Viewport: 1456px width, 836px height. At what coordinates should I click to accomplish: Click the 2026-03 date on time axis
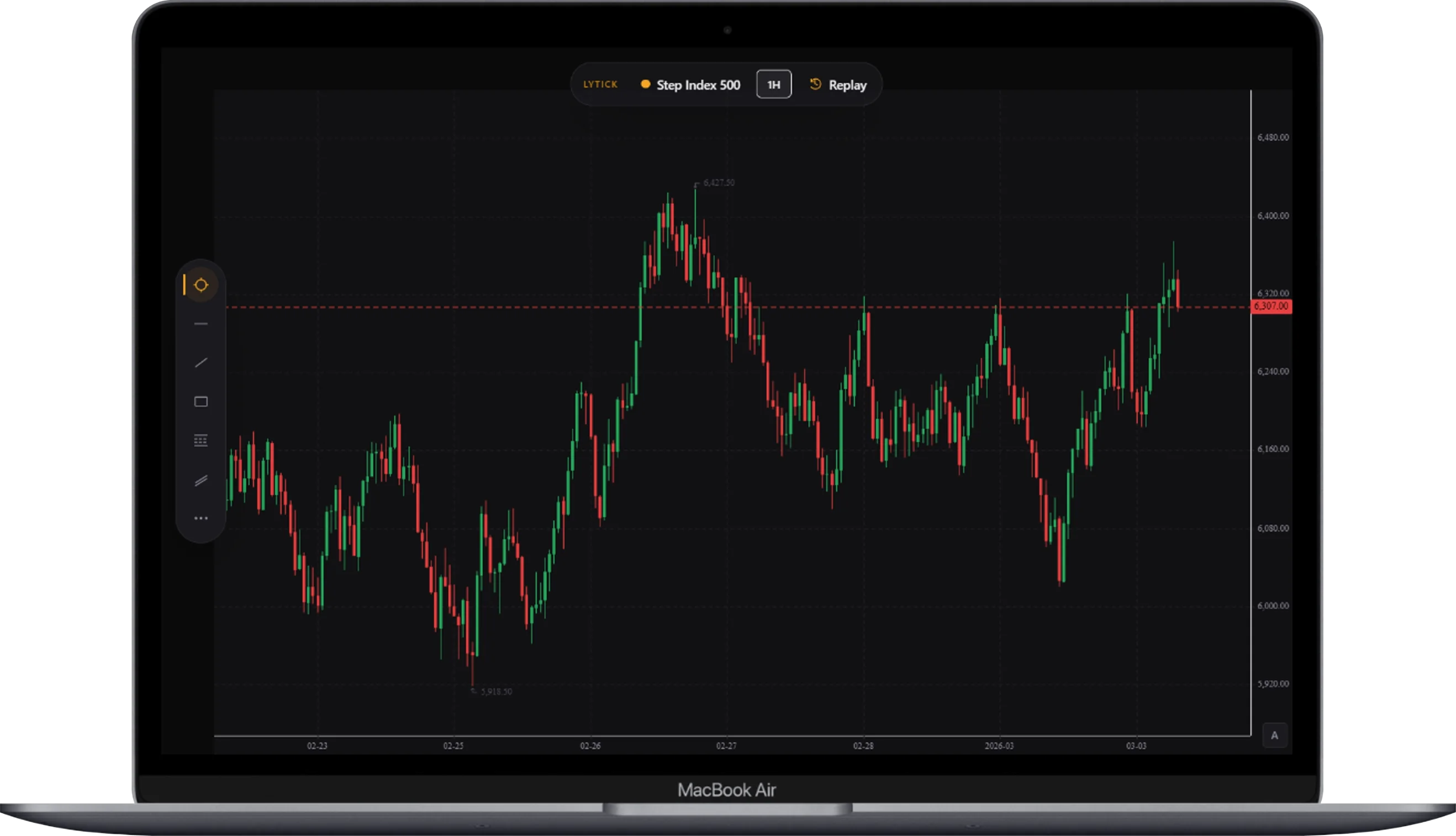coord(999,746)
